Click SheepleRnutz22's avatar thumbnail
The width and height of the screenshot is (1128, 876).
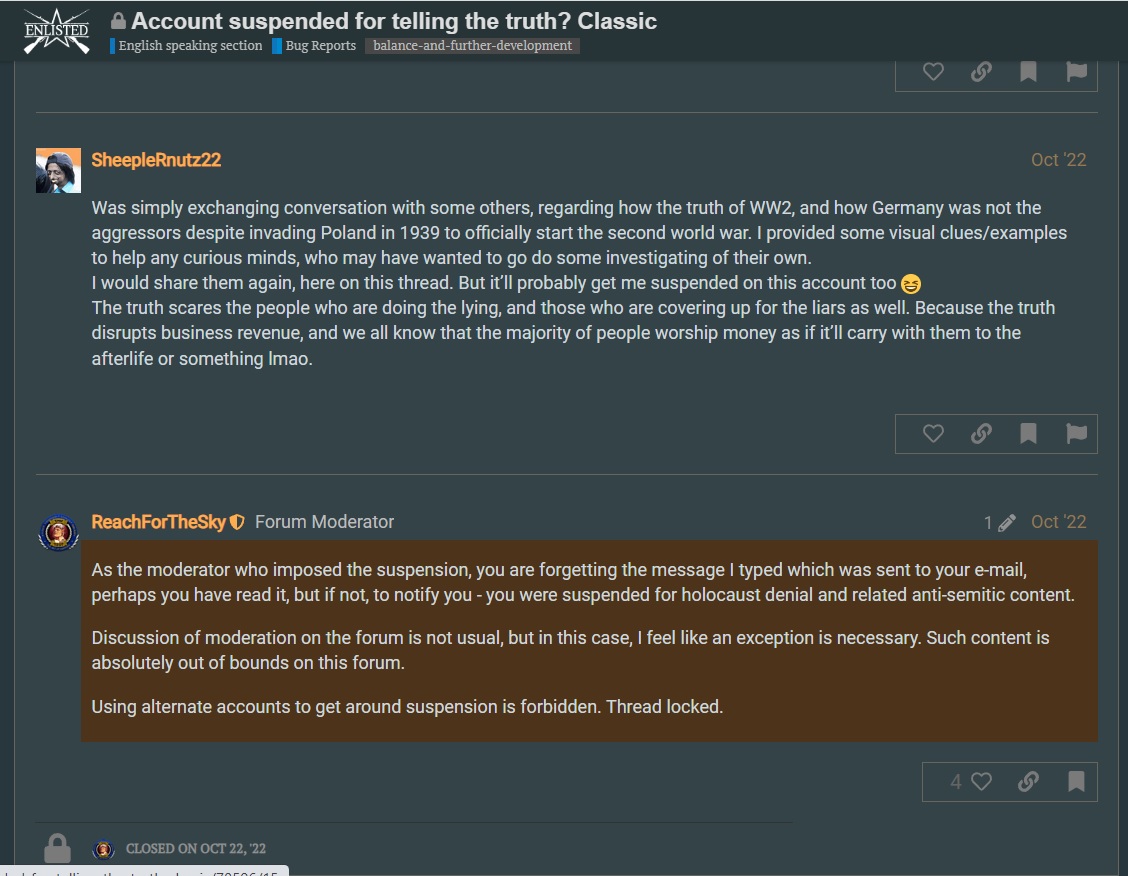[58, 170]
